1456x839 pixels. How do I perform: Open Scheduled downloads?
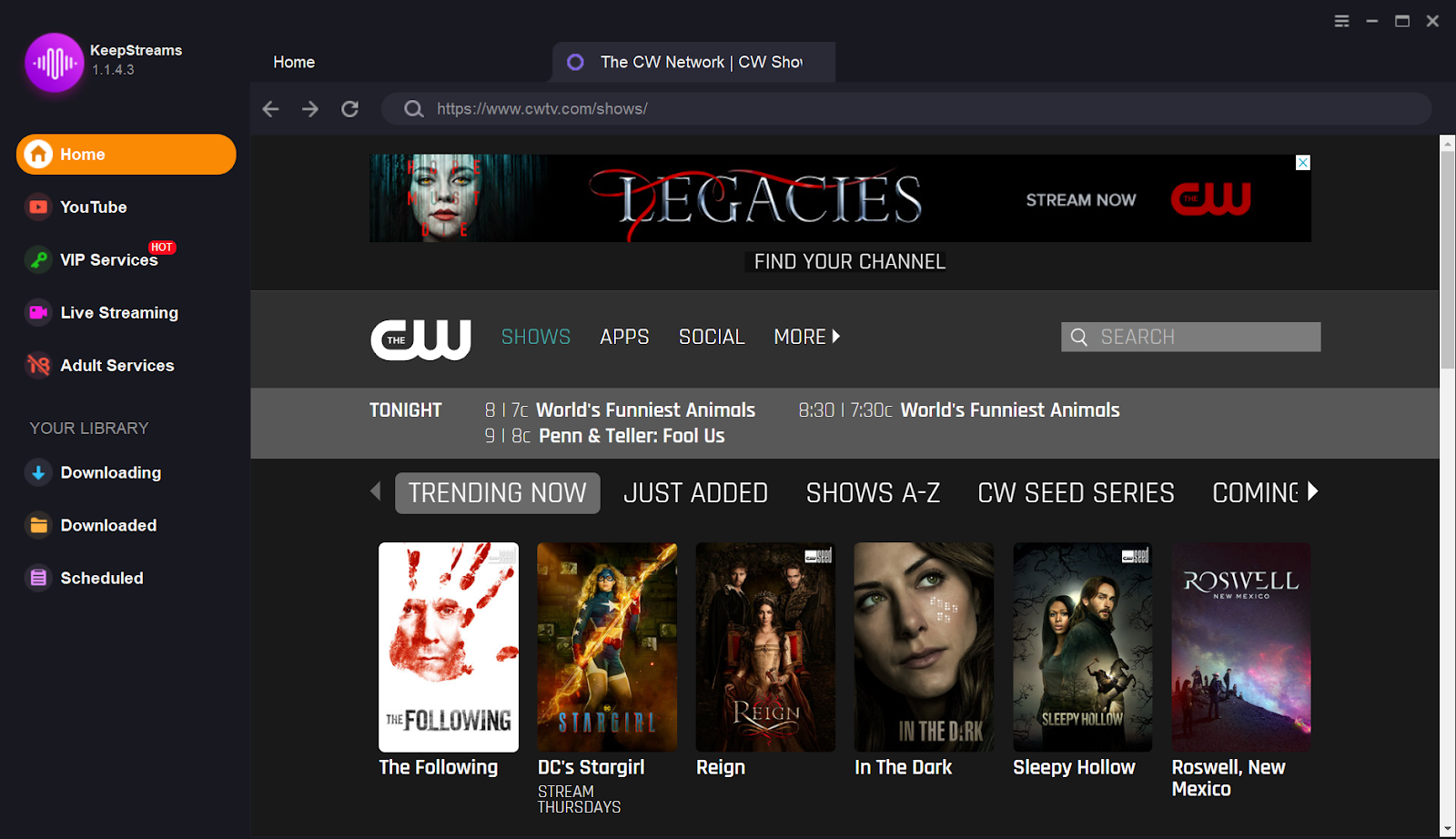click(102, 579)
